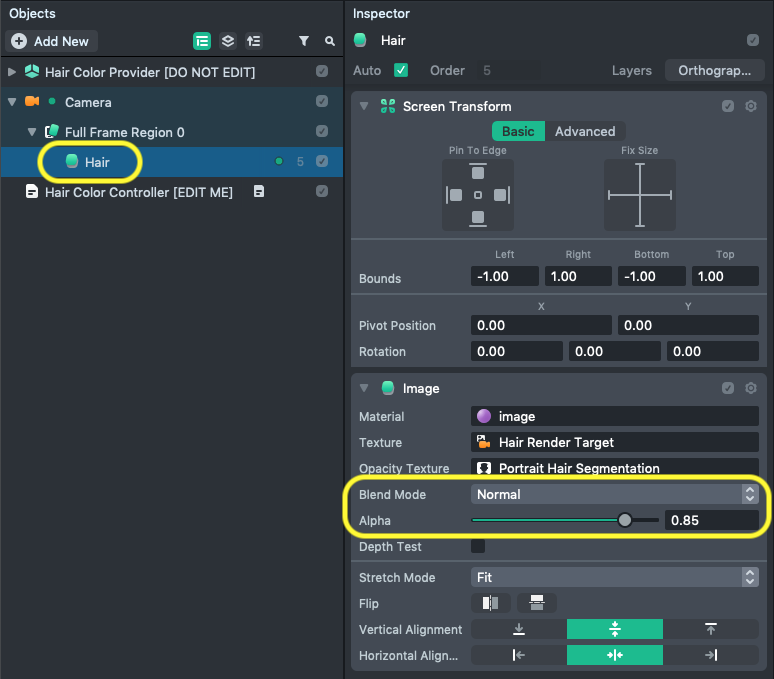Image resolution: width=774 pixels, height=679 pixels.
Task: Flip the image vertically
Action: point(537,603)
